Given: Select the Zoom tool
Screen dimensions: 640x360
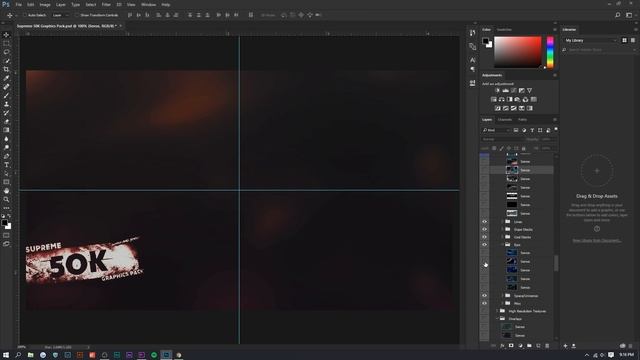Looking at the screenshot, I should coord(6,200).
